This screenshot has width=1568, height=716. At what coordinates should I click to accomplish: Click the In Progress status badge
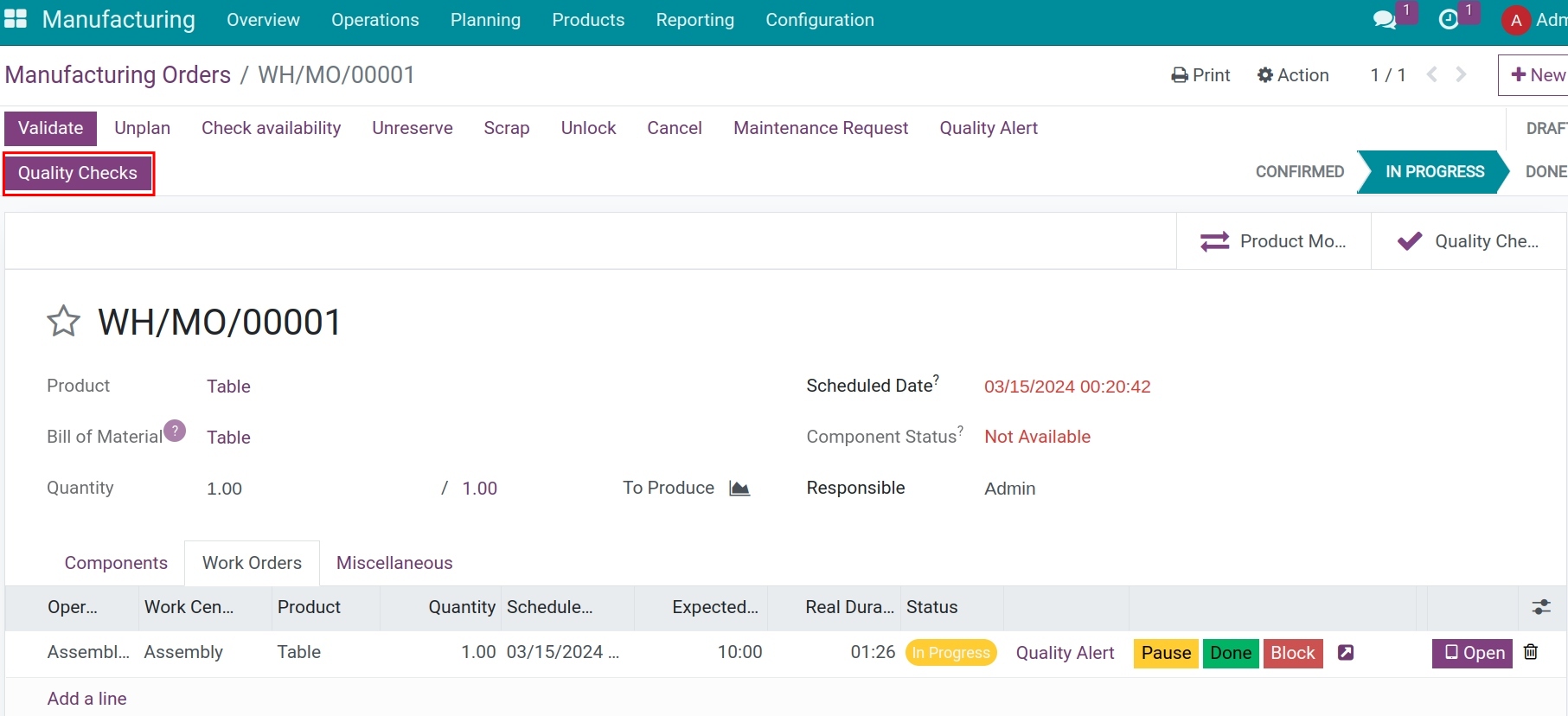tap(951, 653)
